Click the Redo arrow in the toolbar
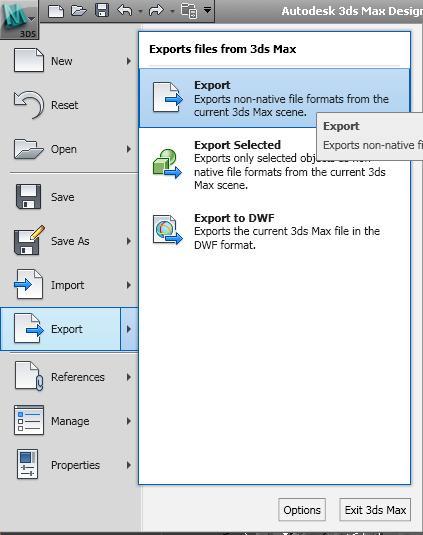Image resolution: width=423 pixels, height=535 pixels. click(x=157, y=11)
